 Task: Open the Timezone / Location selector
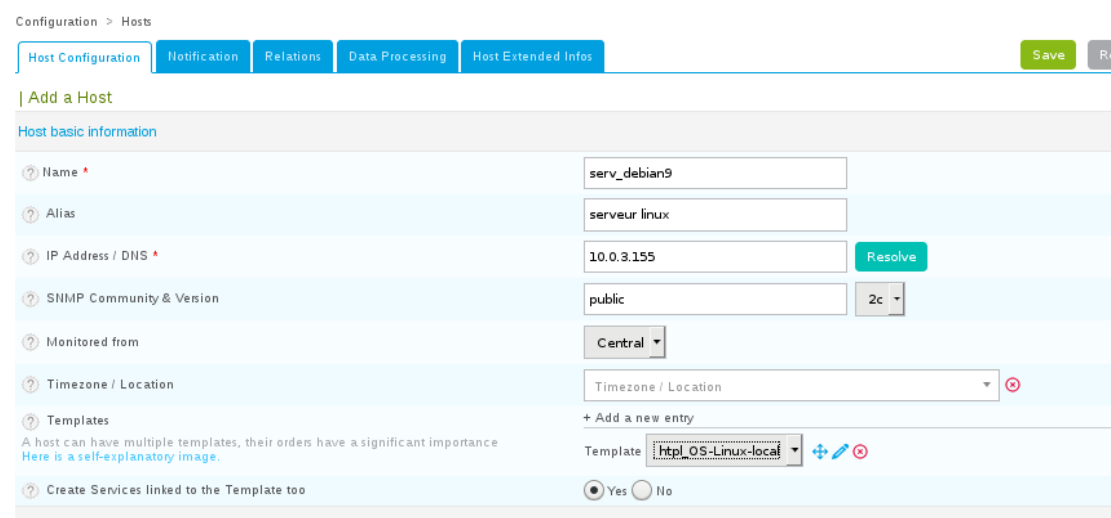[x=790, y=386]
